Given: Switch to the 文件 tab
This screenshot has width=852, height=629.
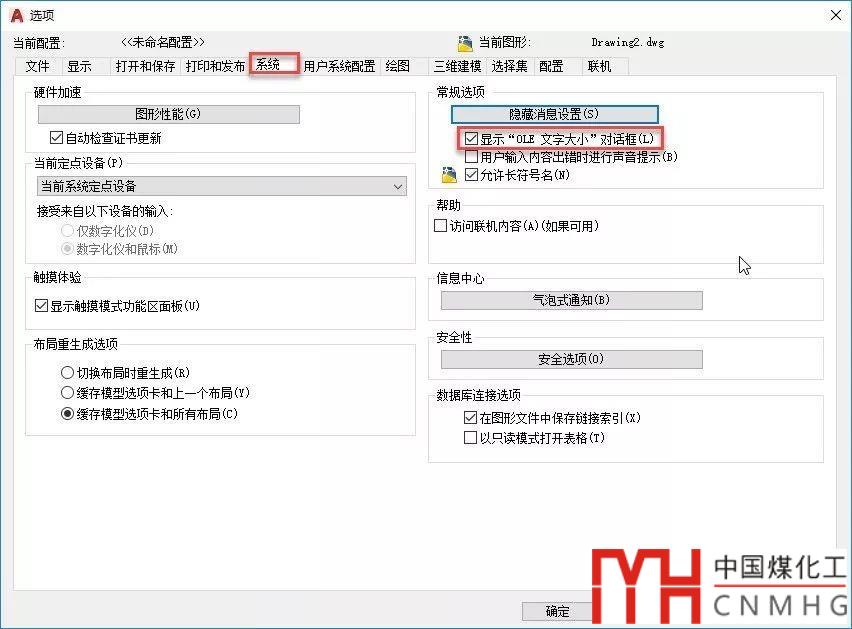Looking at the screenshot, I should click(x=37, y=66).
